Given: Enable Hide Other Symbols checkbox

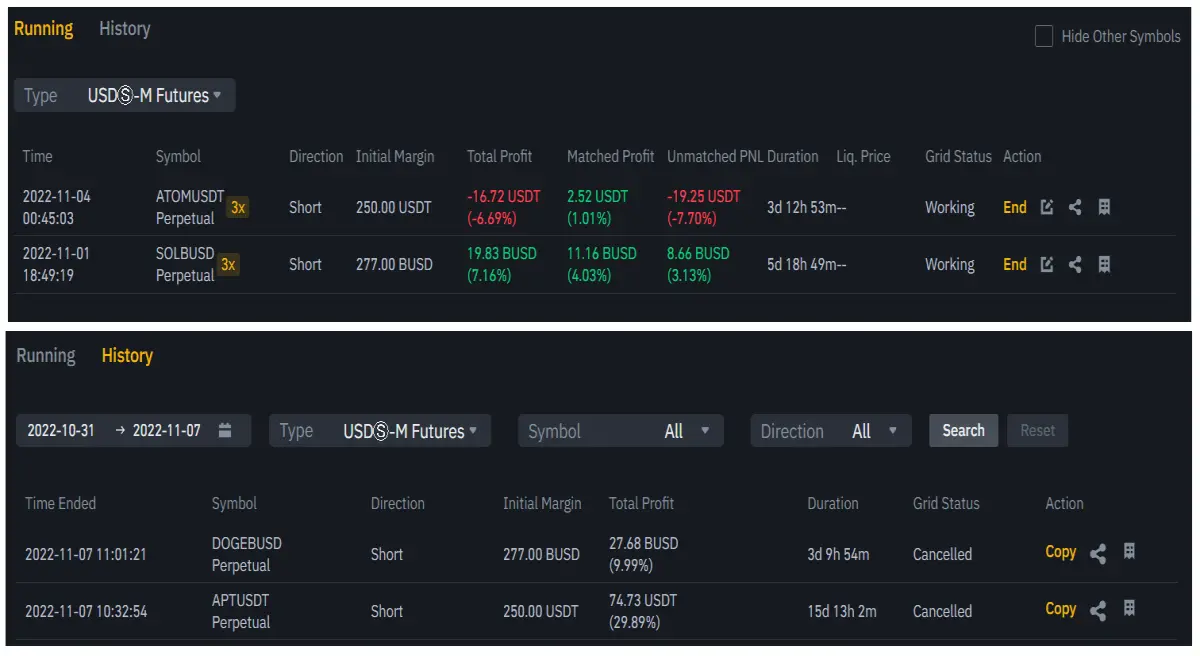Looking at the screenshot, I should 1043,37.
